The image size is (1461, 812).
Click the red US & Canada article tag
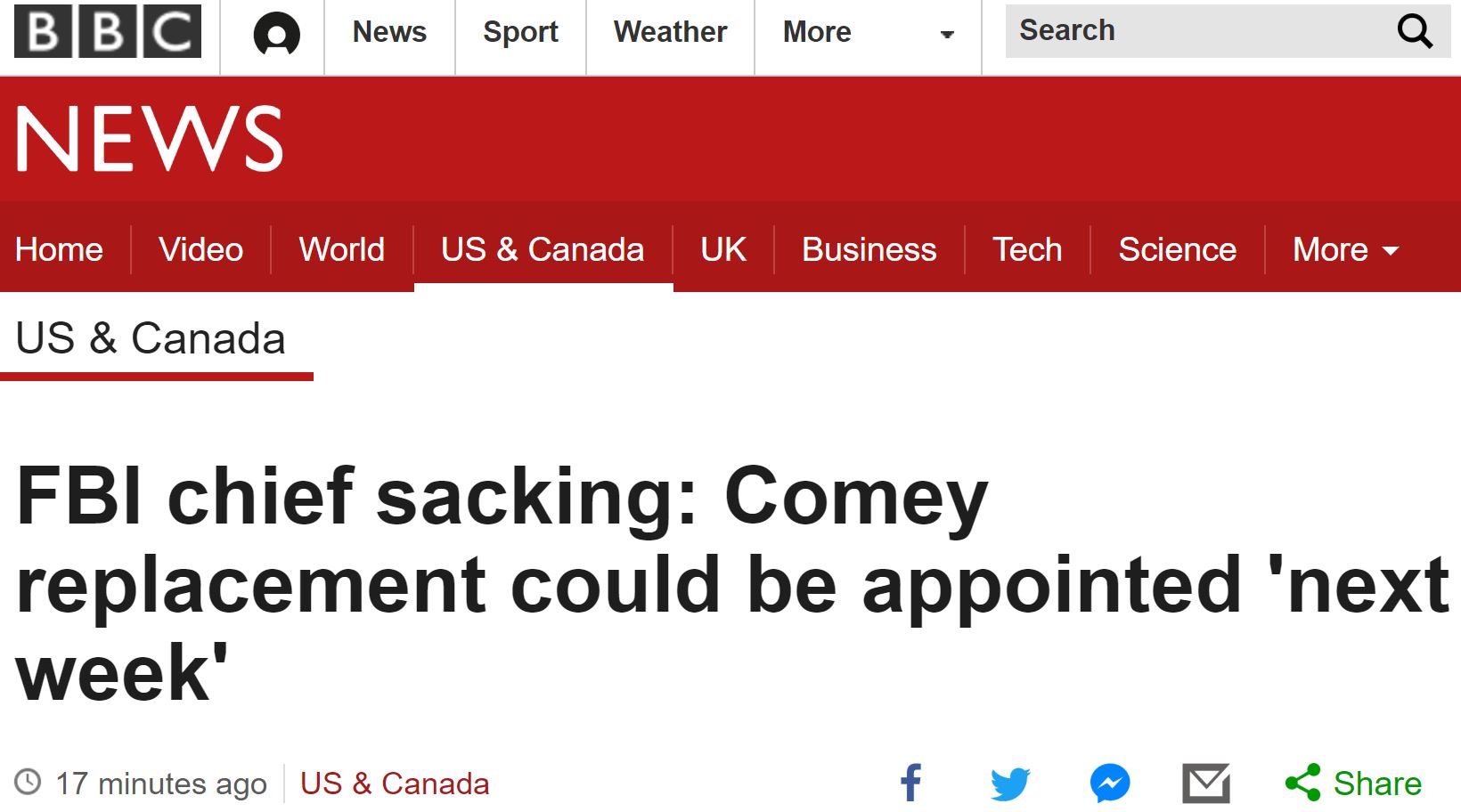click(395, 784)
